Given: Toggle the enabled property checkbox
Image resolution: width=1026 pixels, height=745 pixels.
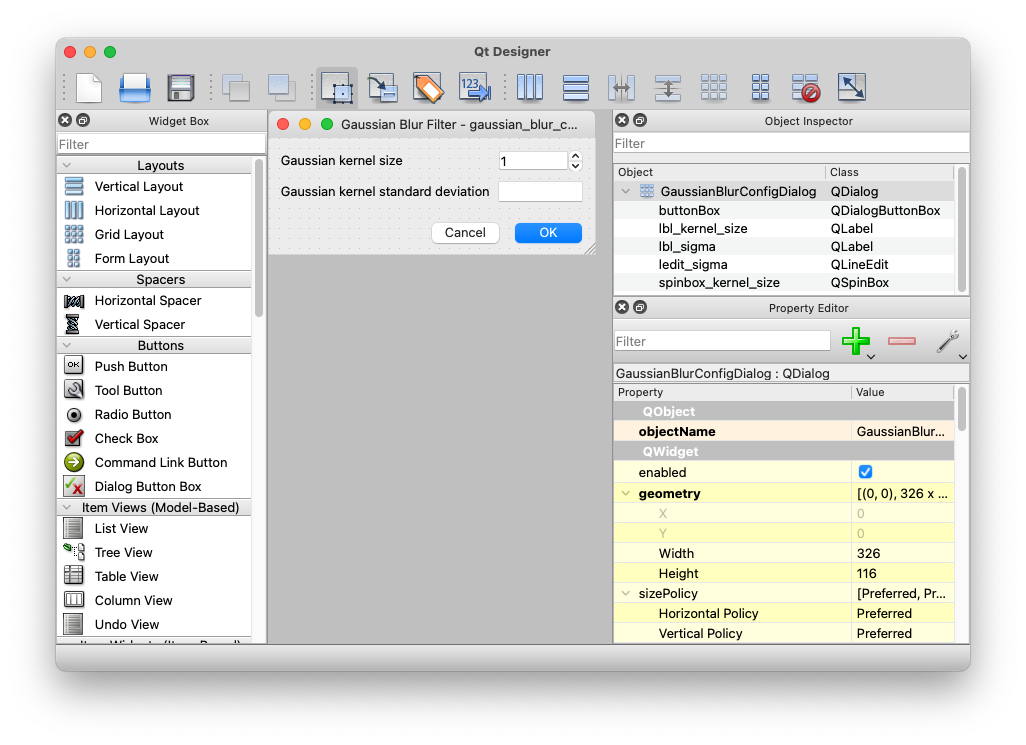Looking at the screenshot, I should pyautogui.click(x=865, y=472).
